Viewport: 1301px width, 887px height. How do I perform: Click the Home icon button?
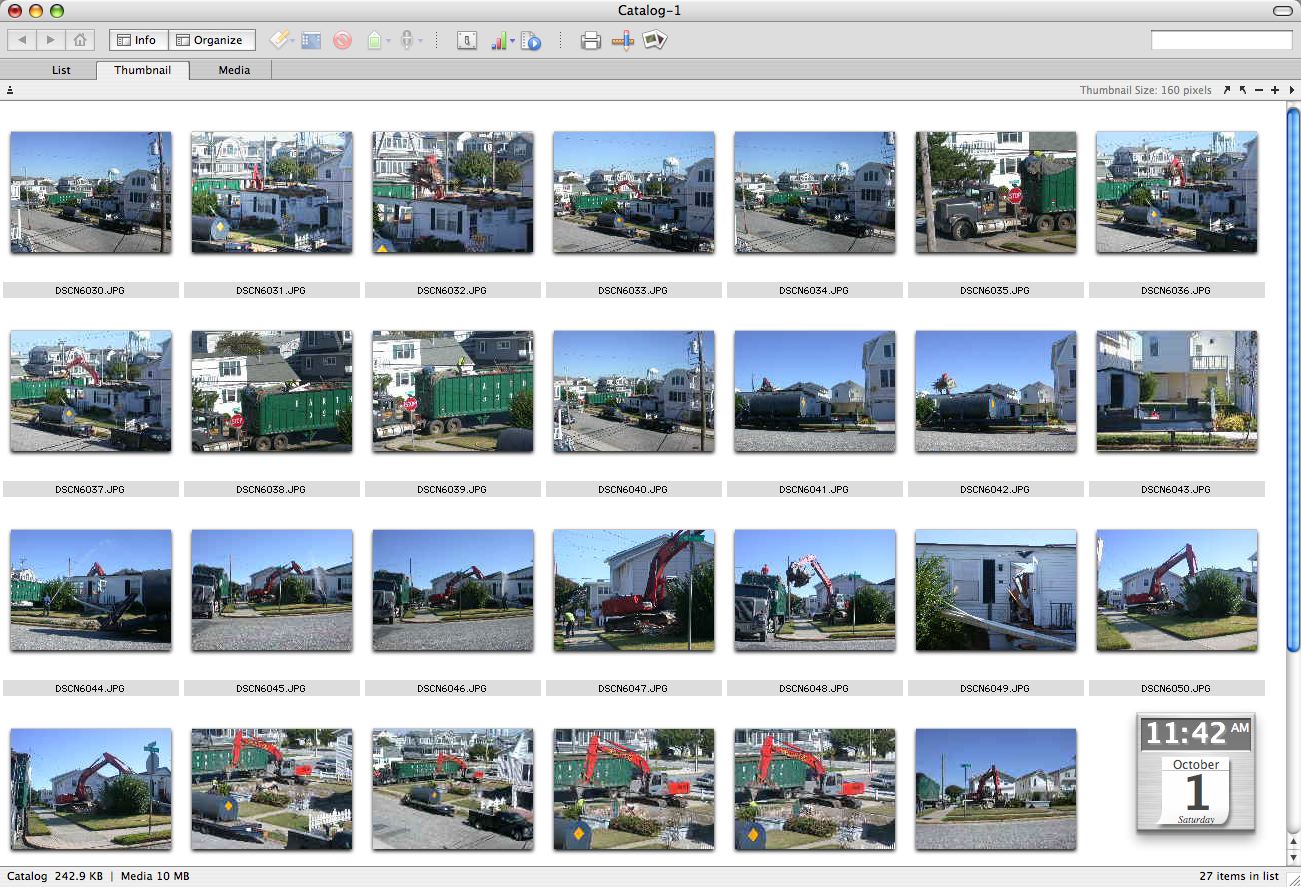click(x=80, y=40)
